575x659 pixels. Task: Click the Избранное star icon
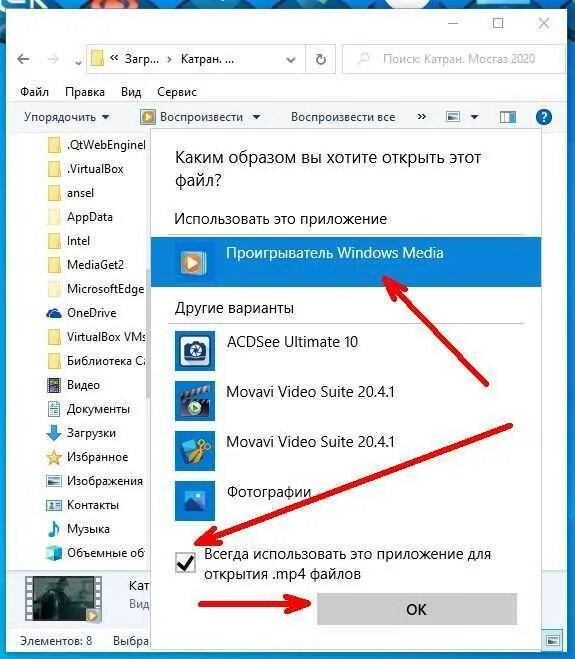coord(54,457)
